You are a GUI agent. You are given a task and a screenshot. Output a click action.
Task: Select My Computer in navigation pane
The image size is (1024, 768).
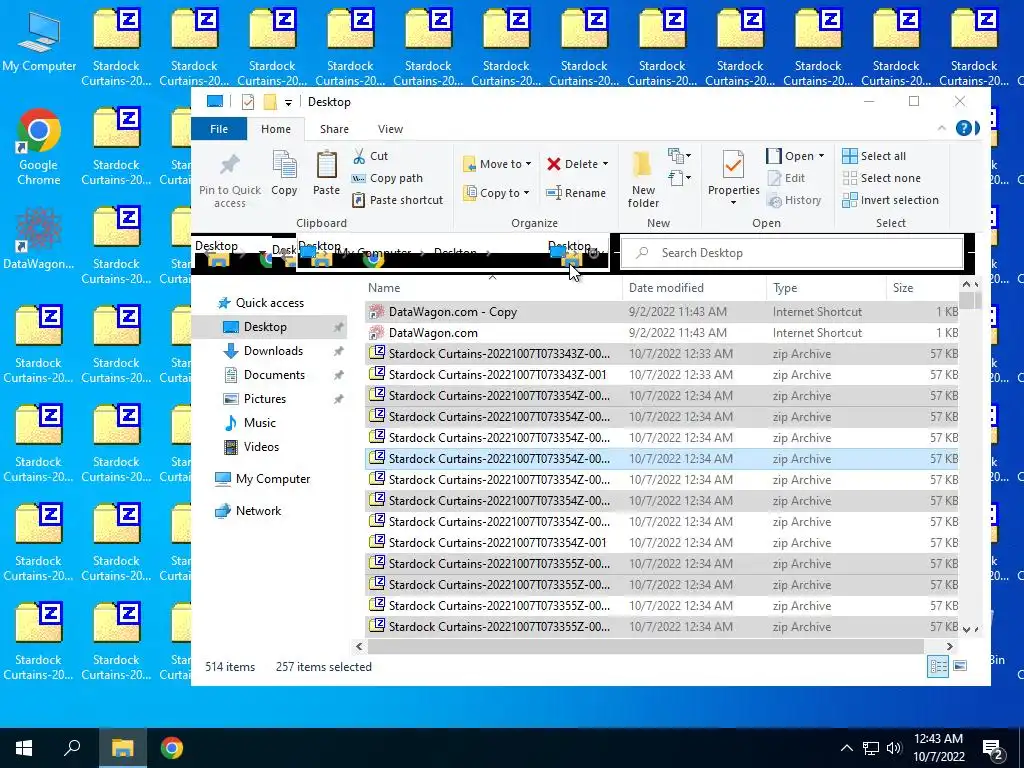[x=272, y=479]
